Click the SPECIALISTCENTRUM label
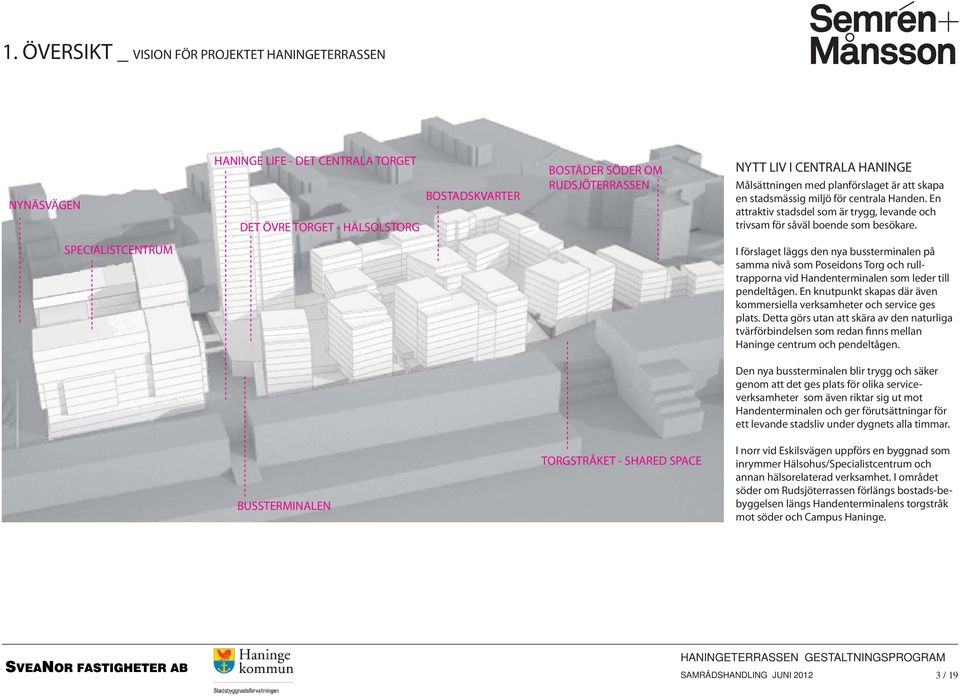960x696 pixels. pyautogui.click(x=118, y=250)
